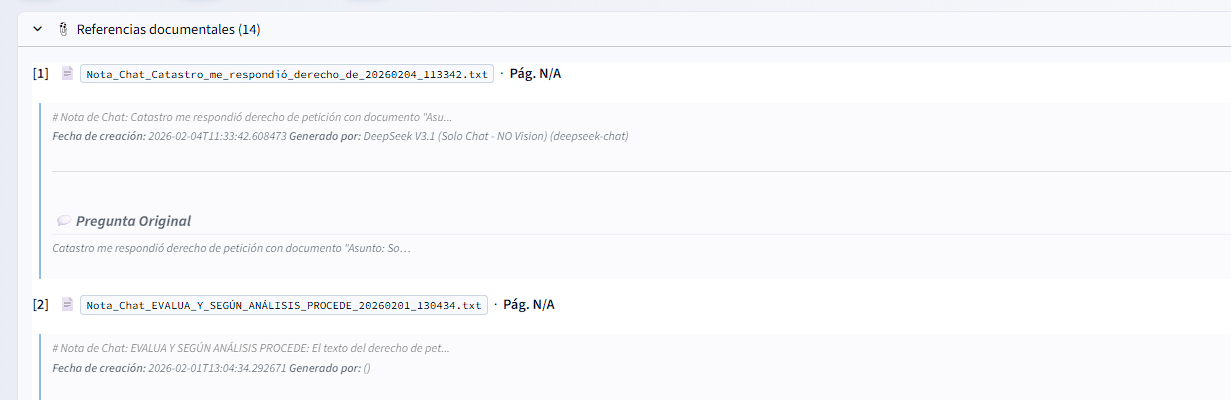Screen dimensions: 1231x400
Task: Click the DeepSeek V3.1 generator text
Action: coord(496,136)
